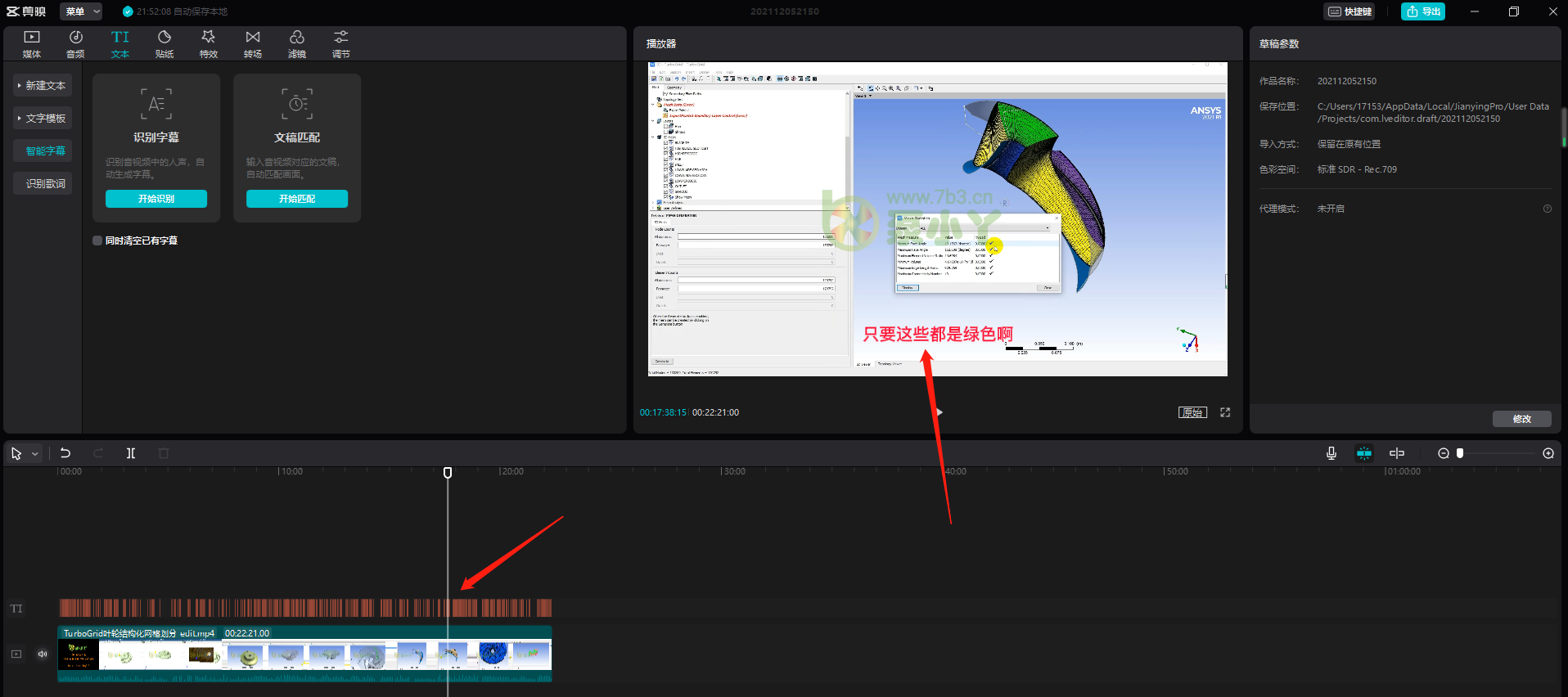The image size is (1568, 697).
Task: Enable 同时清空已有字幕 checkbox
Action: [97, 241]
